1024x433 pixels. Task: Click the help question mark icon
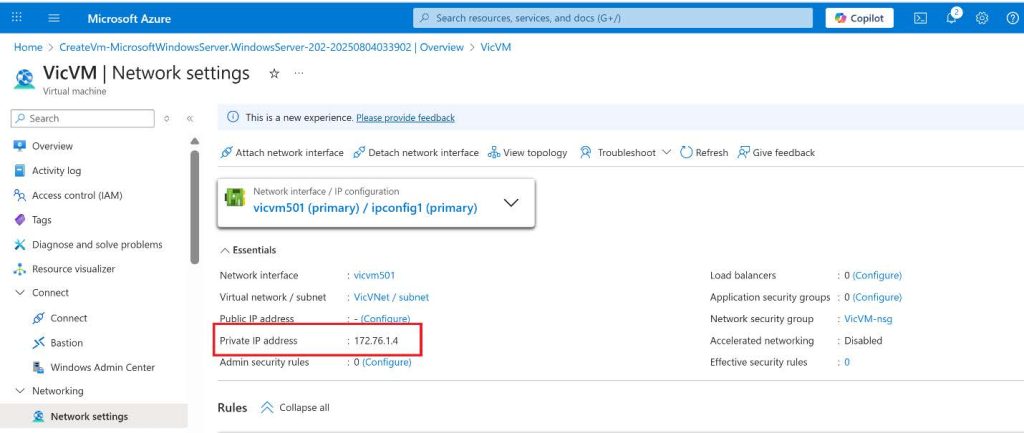click(1010, 18)
